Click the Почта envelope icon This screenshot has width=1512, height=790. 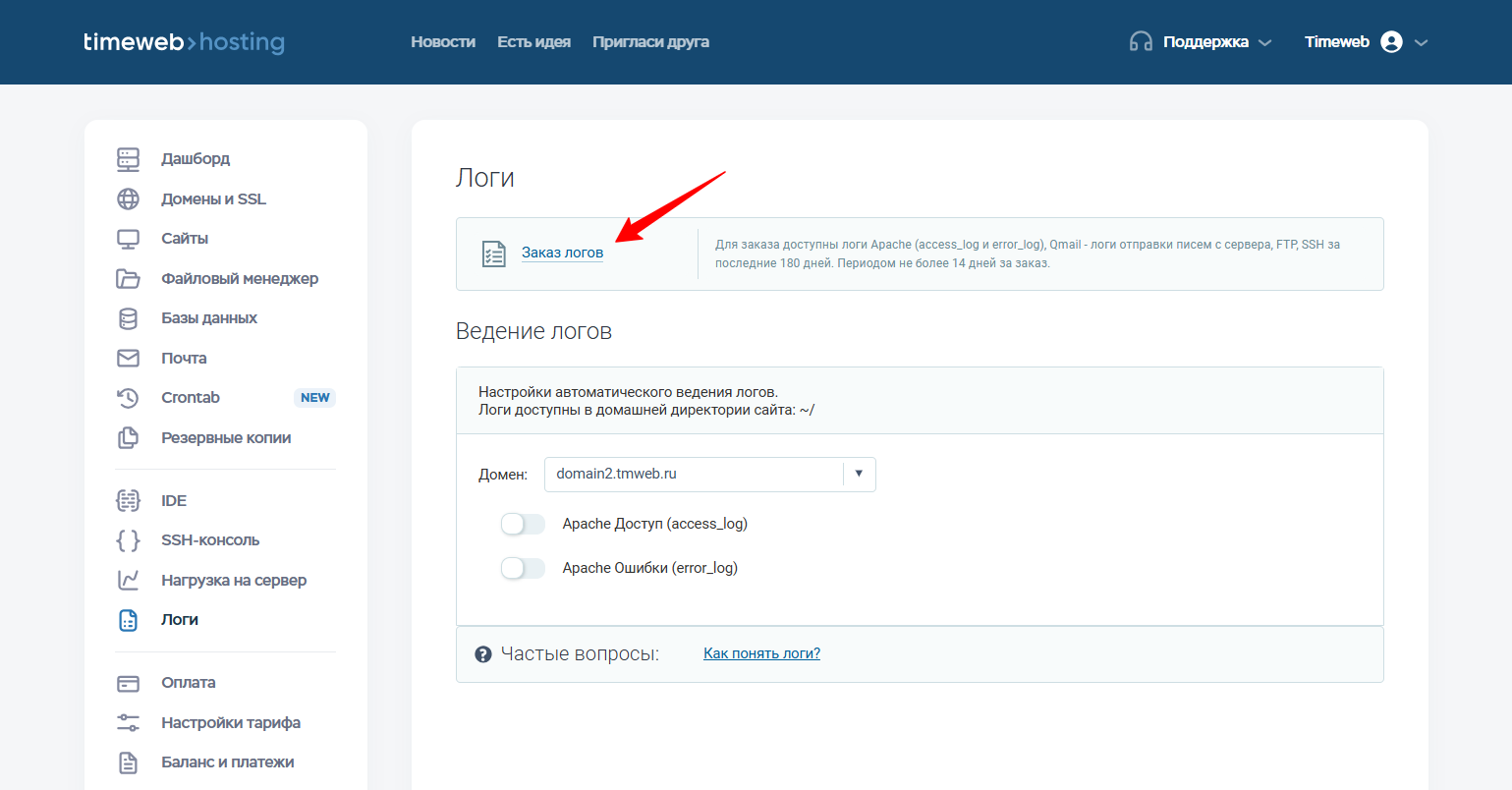(x=129, y=359)
